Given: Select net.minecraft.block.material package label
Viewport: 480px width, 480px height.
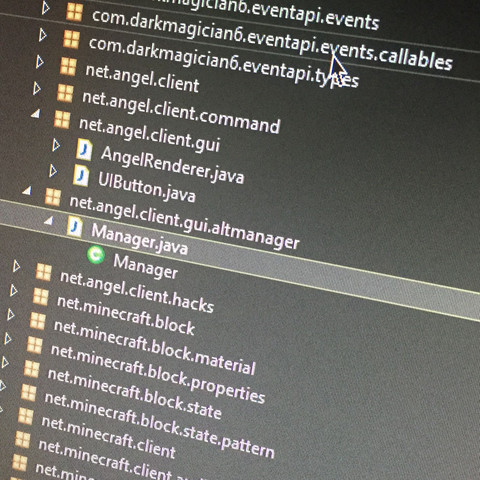Looking at the screenshot, I should pyautogui.click(x=155, y=346).
